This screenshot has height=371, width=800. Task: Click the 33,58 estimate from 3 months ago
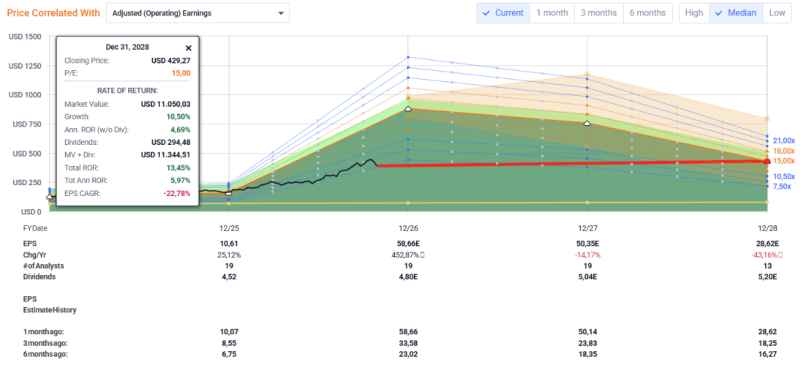pyautogui.click(x=408, y=343)
